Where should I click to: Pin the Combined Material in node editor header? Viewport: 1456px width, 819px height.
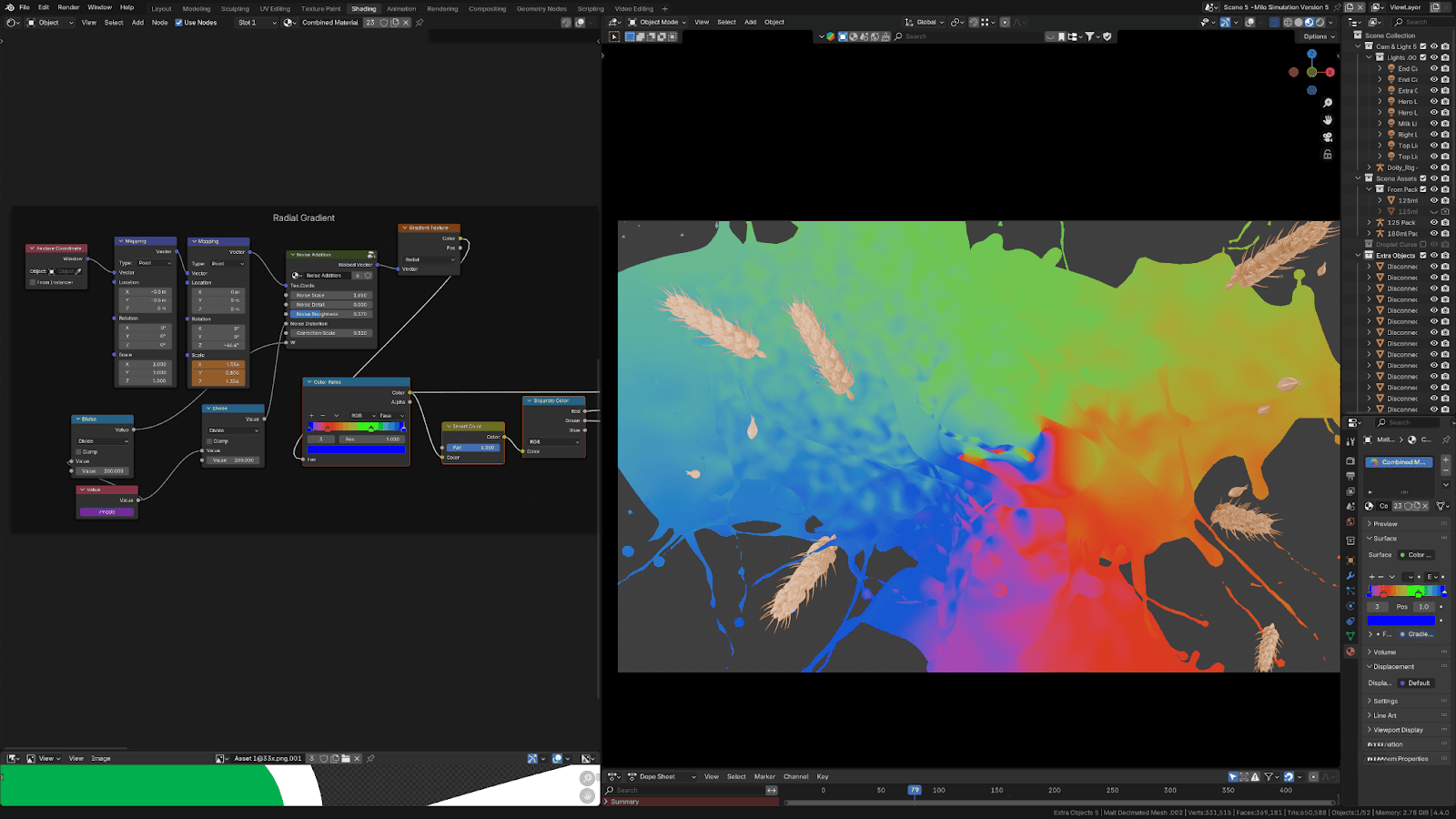pos(420,23)
